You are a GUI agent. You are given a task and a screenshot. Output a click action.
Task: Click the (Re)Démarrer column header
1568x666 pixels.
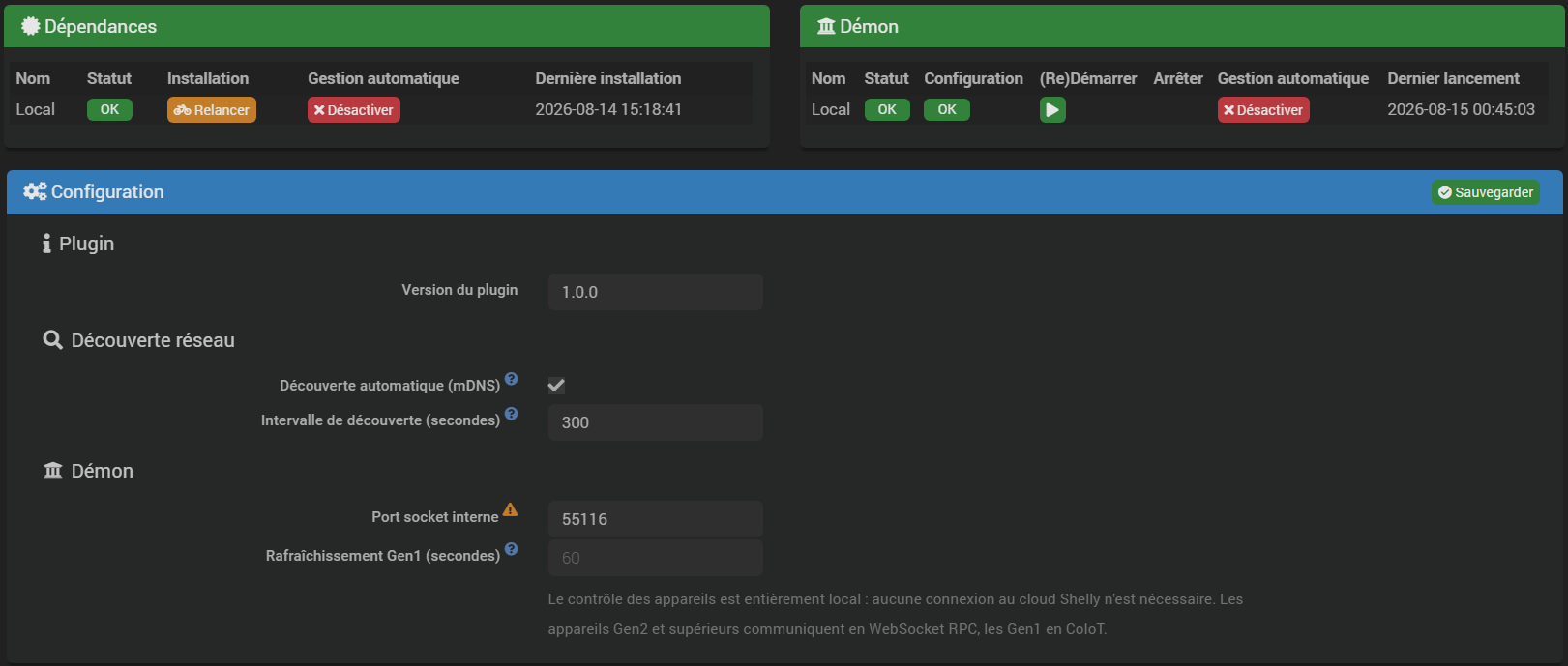[1088, 78]
